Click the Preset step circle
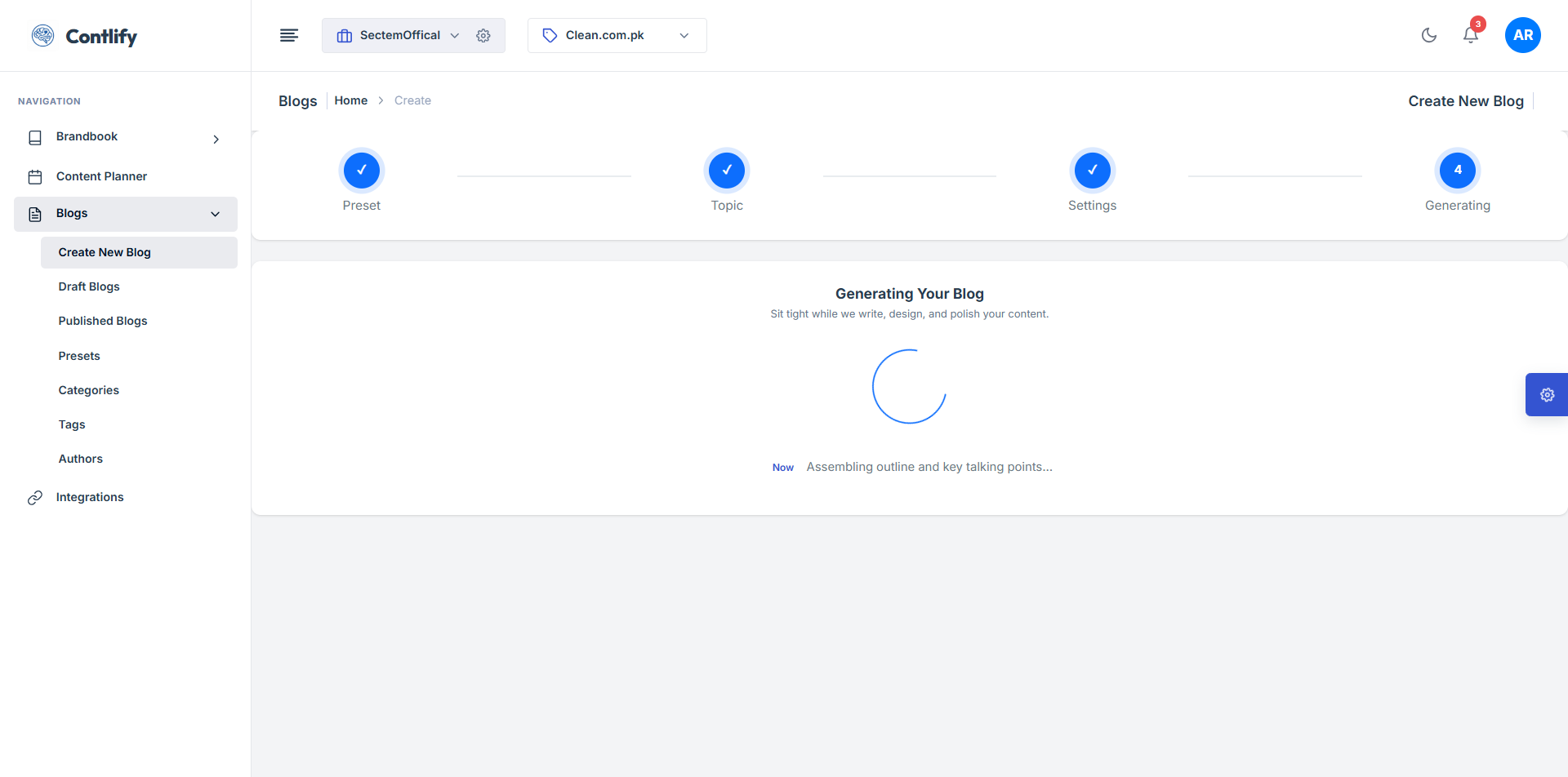The height and width of the screenshot is (777, 1568). tap(362, 171)
